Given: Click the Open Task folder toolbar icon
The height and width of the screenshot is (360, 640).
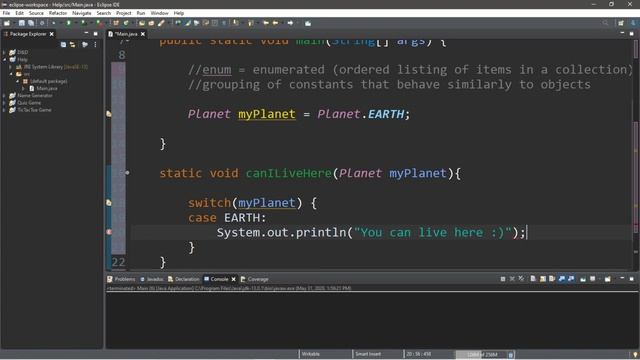Looking at the screenshot, I should pos(151,23).
